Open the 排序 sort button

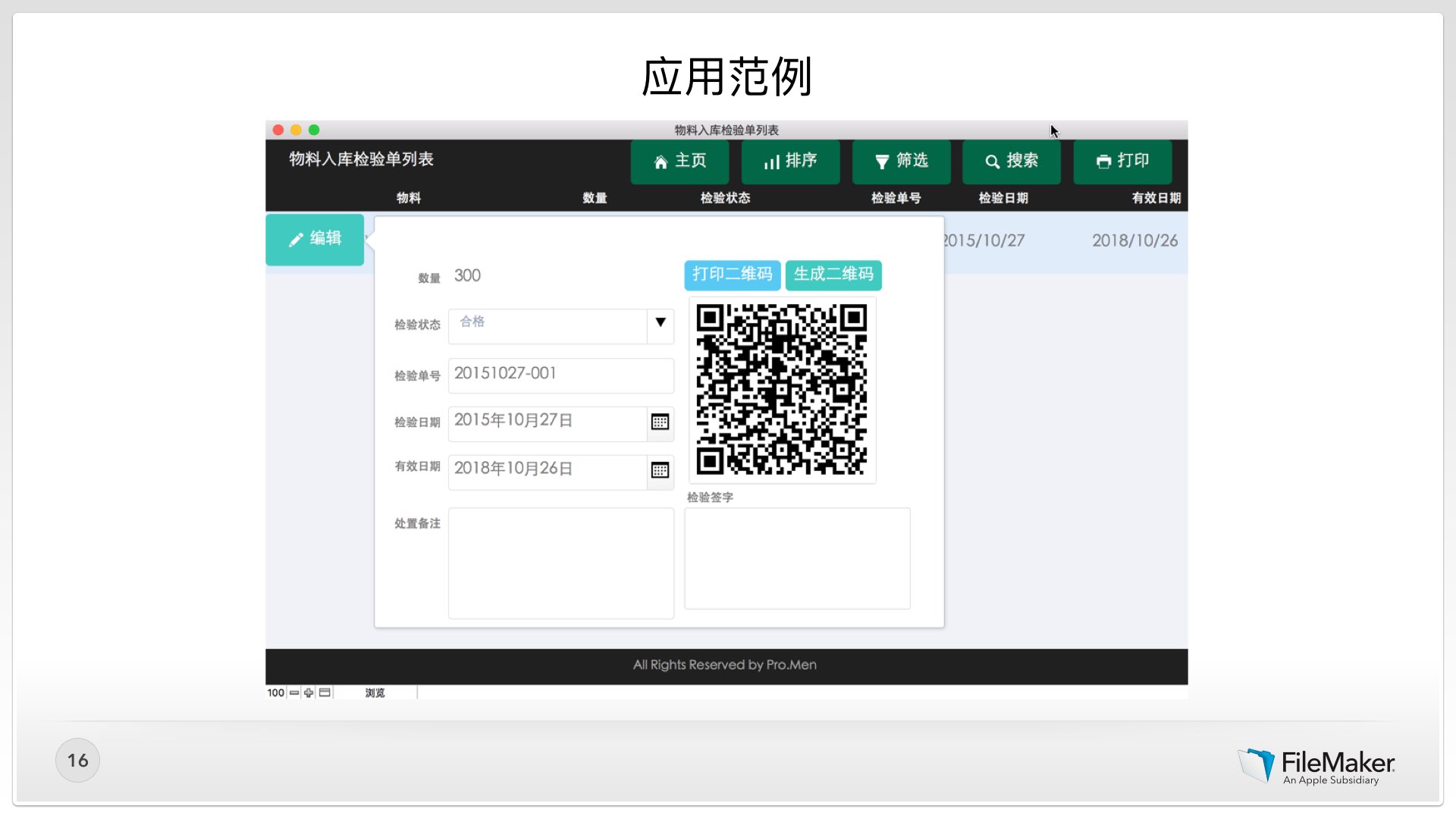[x=790, y=162]
